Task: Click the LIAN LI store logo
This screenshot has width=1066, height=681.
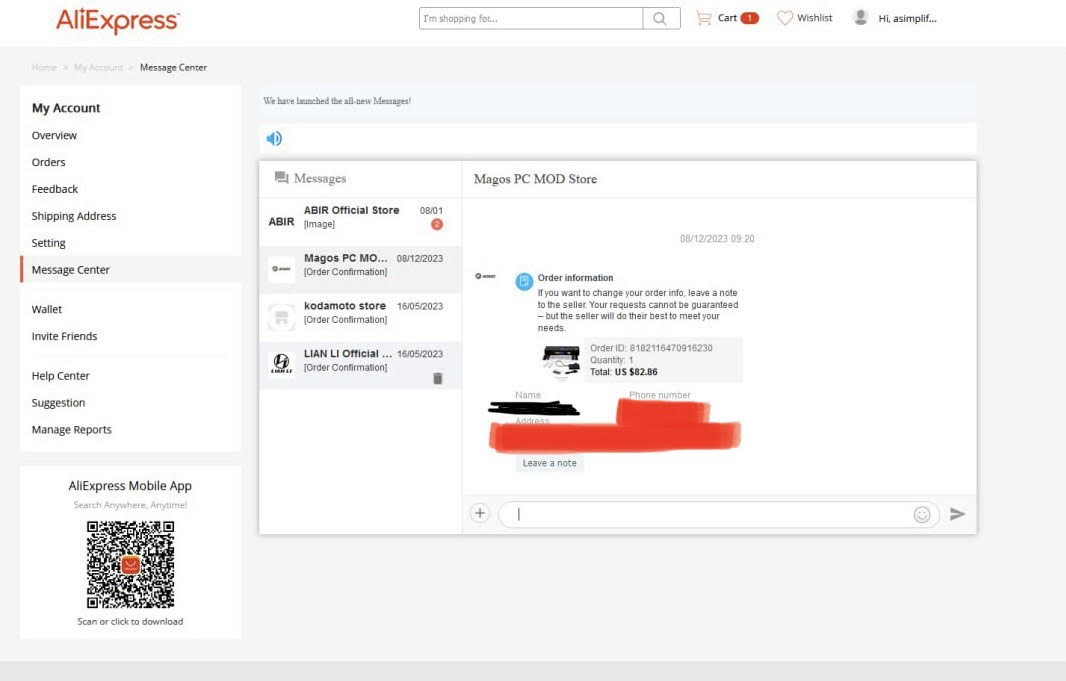Action: pyautogui.click(x=281, y=363)
